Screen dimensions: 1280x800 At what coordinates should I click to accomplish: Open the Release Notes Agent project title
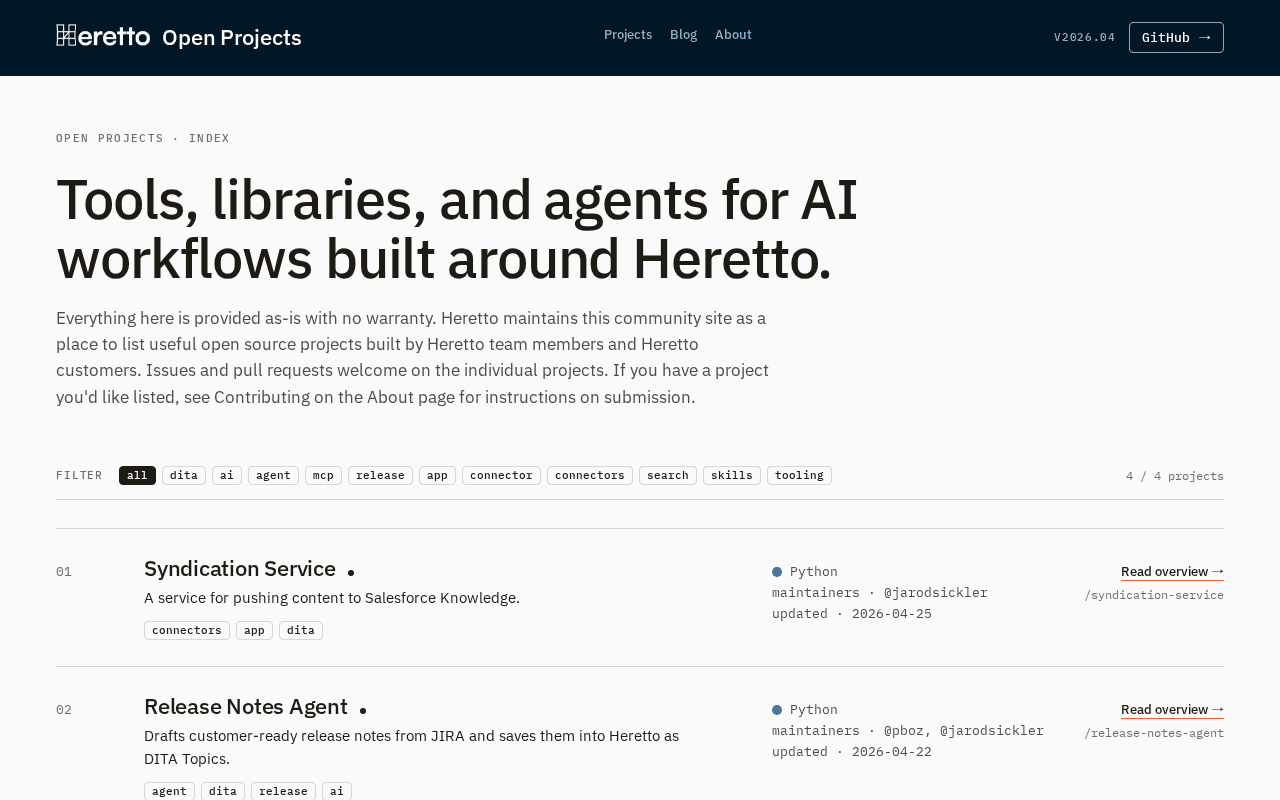click(x=246, y=707)
